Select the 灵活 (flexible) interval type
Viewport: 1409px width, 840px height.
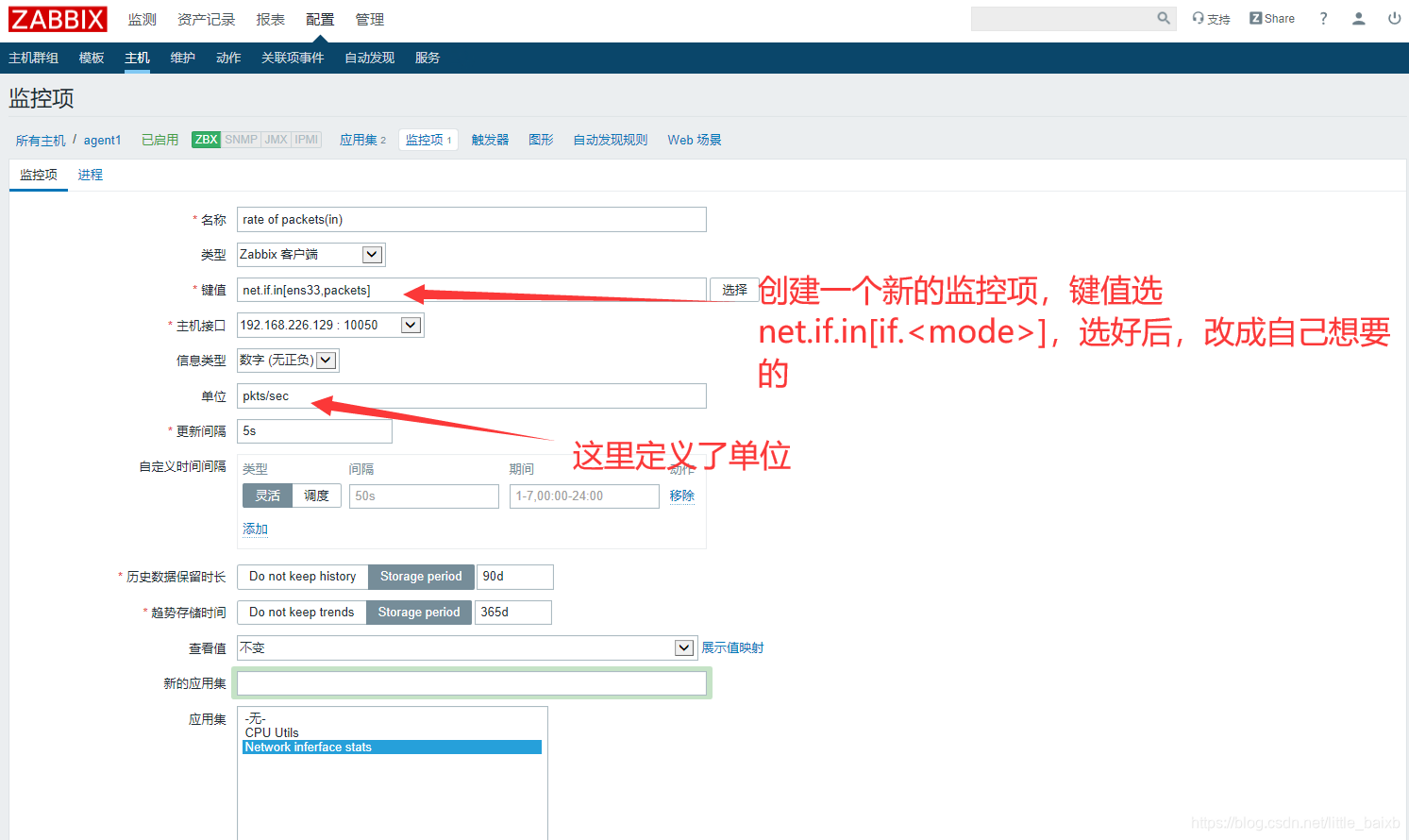pos(267,496)
